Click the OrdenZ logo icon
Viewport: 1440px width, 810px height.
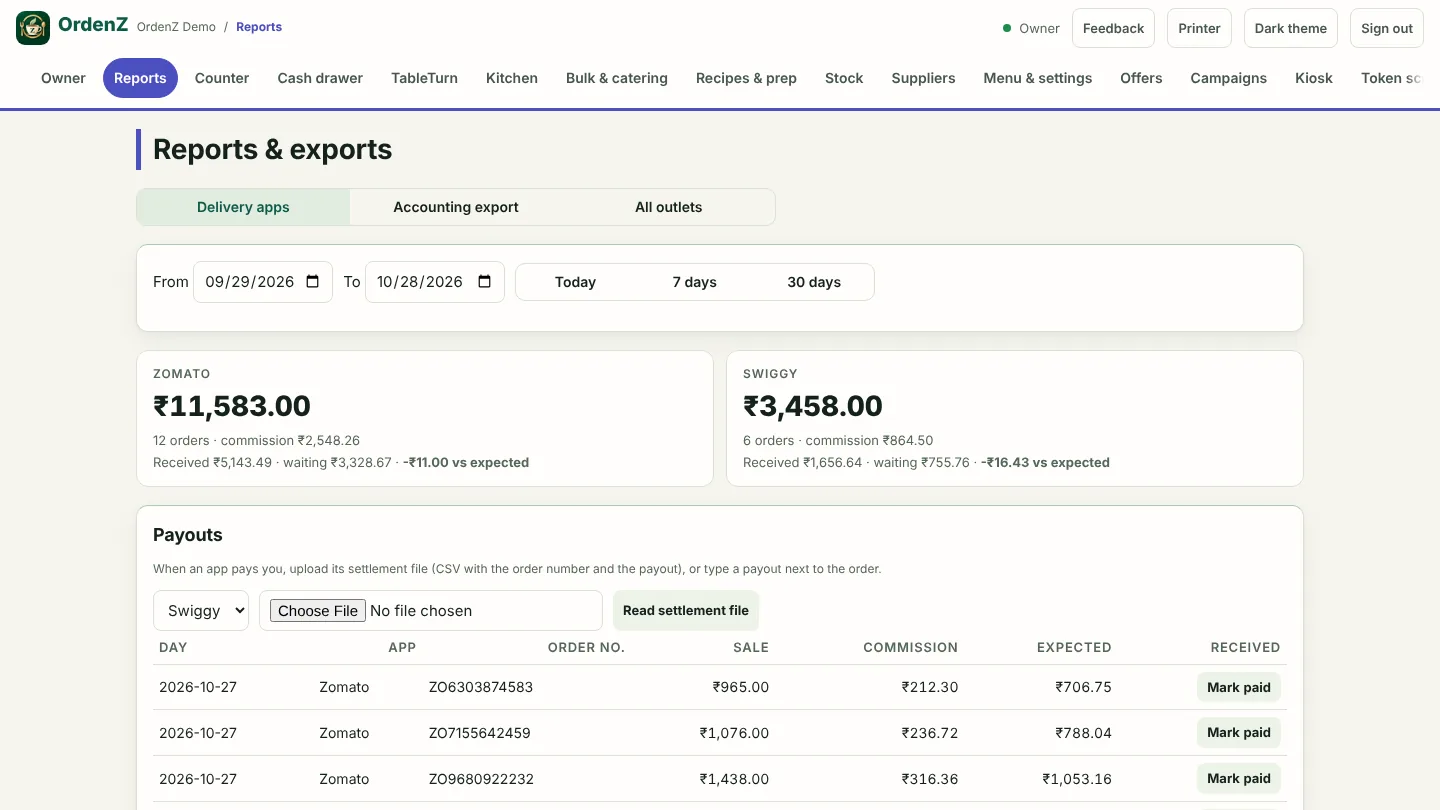point(33,28)
